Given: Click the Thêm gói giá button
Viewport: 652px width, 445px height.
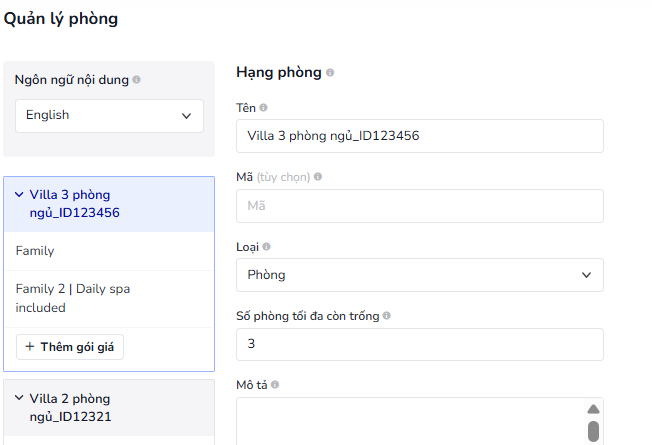Looking at the screenshot, I should (x=70, y=347).
